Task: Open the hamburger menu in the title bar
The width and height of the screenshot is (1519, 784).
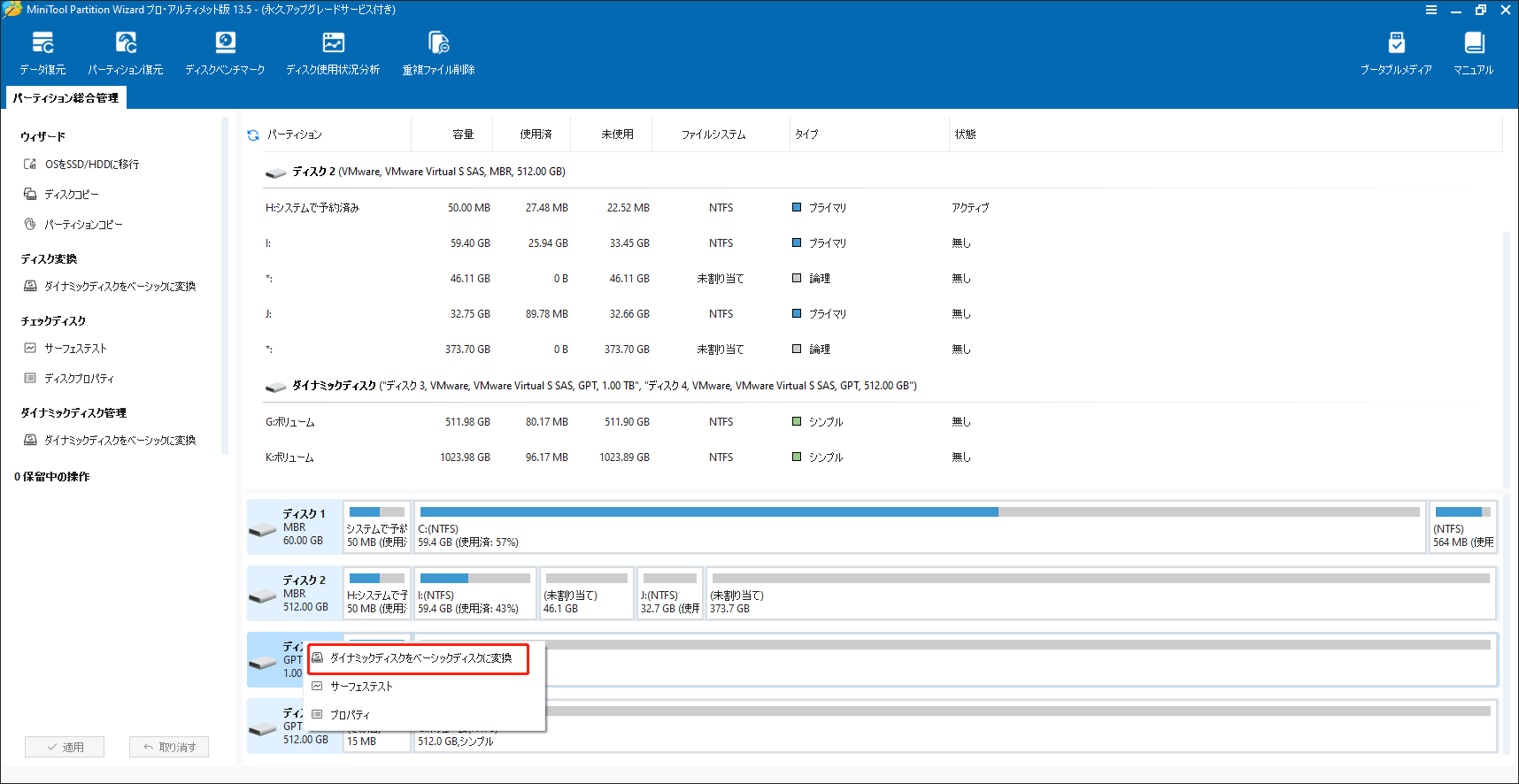Action: [1431, 10]
